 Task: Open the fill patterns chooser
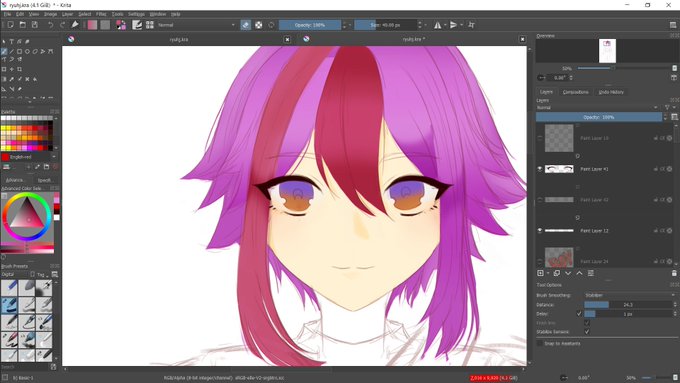tap(105, 25)
